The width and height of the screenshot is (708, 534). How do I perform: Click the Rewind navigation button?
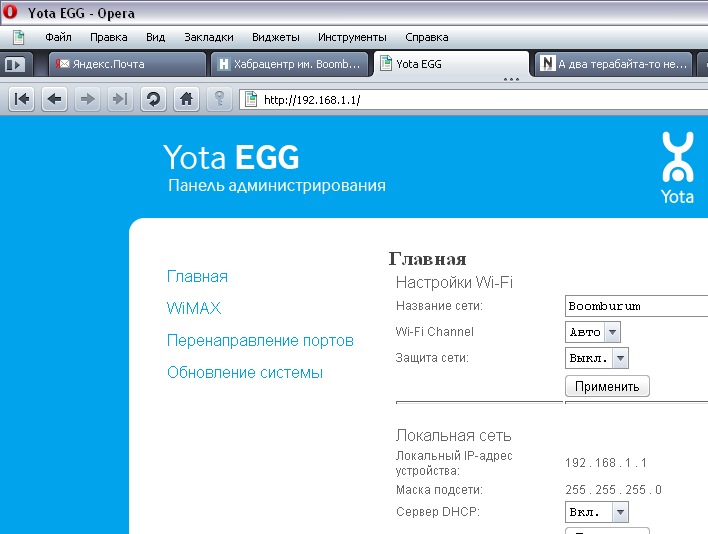(22, 99)
